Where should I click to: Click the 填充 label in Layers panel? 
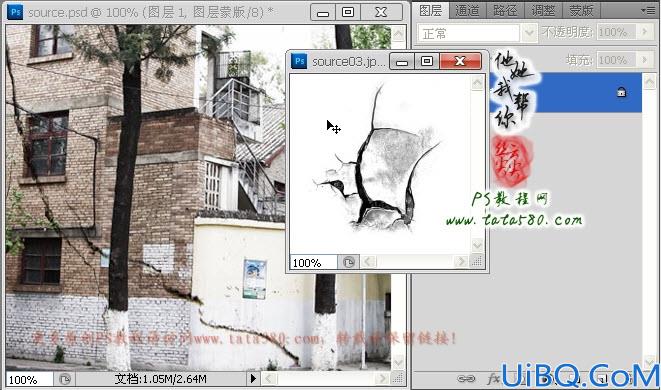(579, 60)
